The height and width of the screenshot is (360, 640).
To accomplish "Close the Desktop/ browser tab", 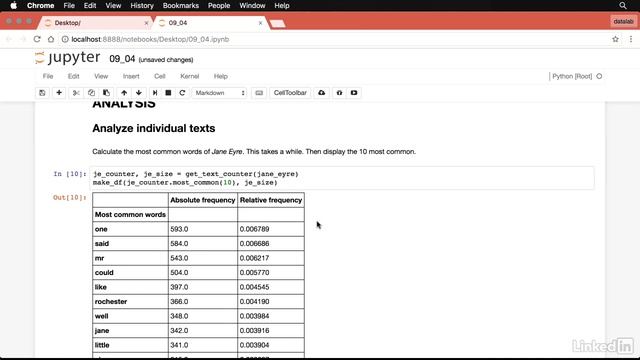I will [x=146, y=23].
